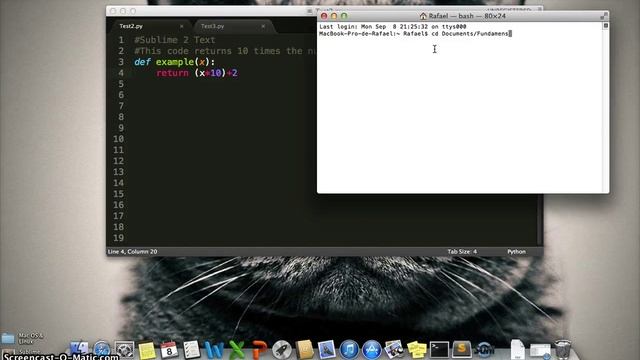The height and width of the screenshot is (360, 640).
Task: Open the Contacts book icon in dock
Action: click(304, 350)
